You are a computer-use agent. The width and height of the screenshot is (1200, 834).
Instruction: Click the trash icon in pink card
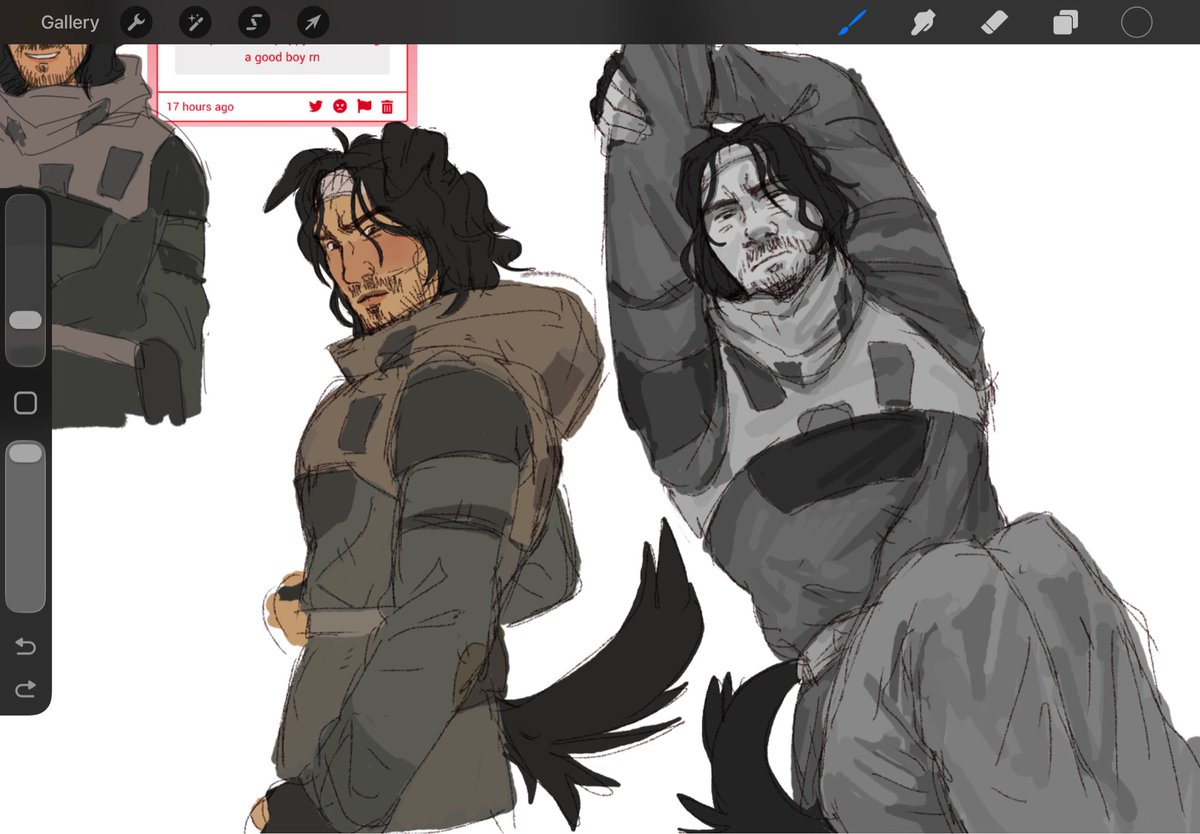[387, 106]
